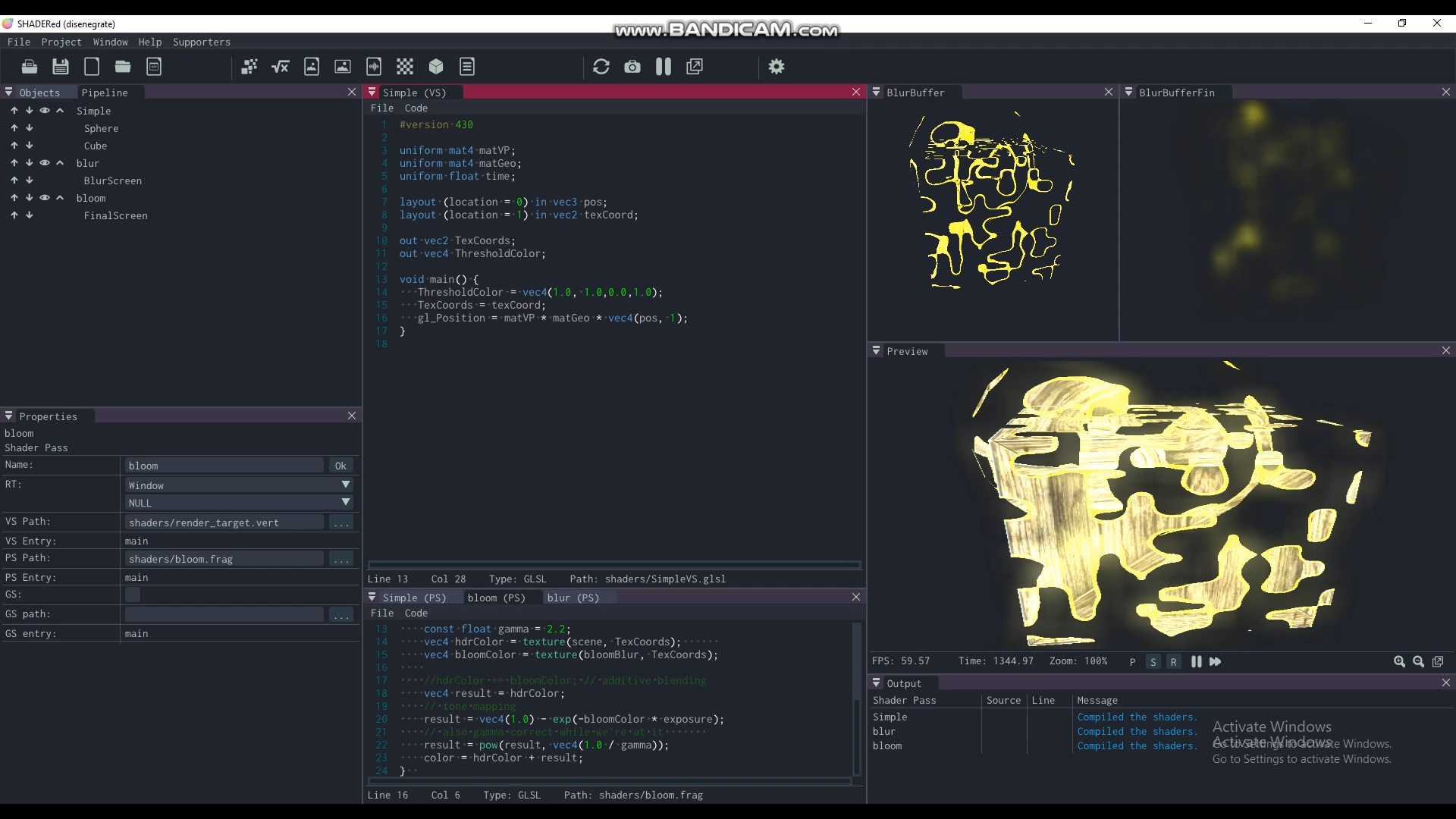Screen dimensions: 1456x819
Task: Move the FinalScreen item down
Action: coord(30,215)
